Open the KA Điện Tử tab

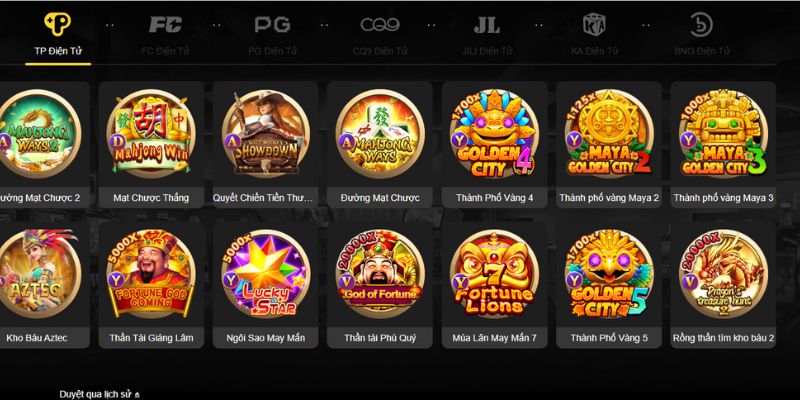594,35
